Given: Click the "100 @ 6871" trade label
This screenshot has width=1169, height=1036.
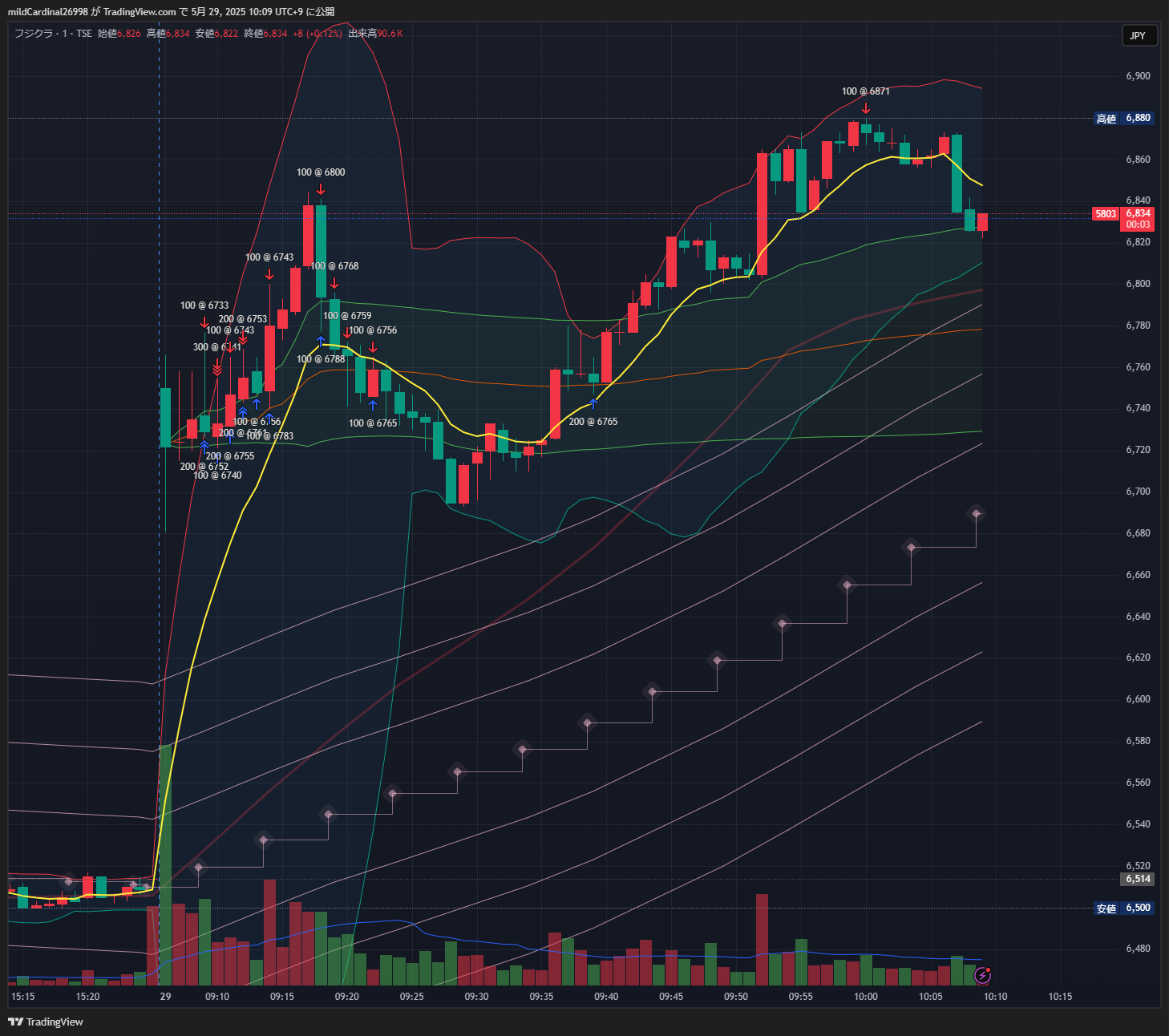Looking at the screenshot, I should [x=866, y=91].
